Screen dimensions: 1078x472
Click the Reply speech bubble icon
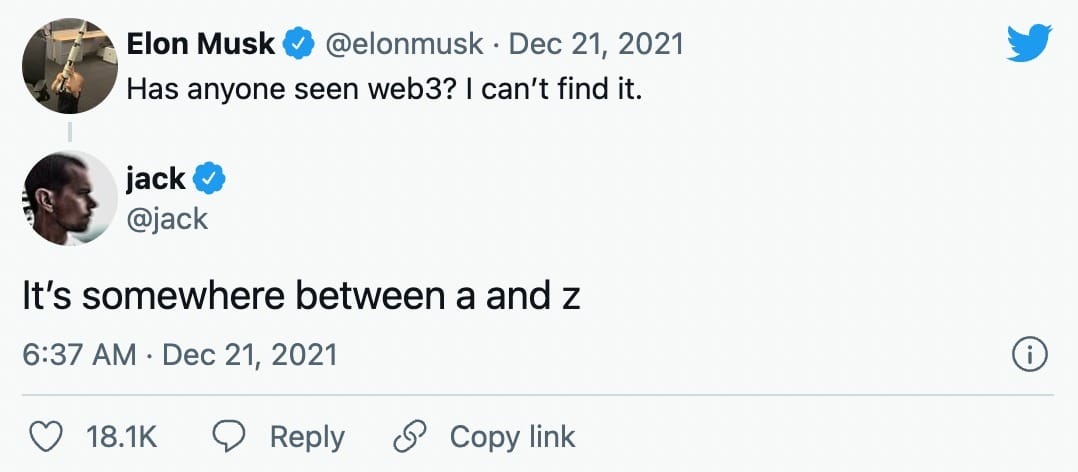tap(232, 436)
